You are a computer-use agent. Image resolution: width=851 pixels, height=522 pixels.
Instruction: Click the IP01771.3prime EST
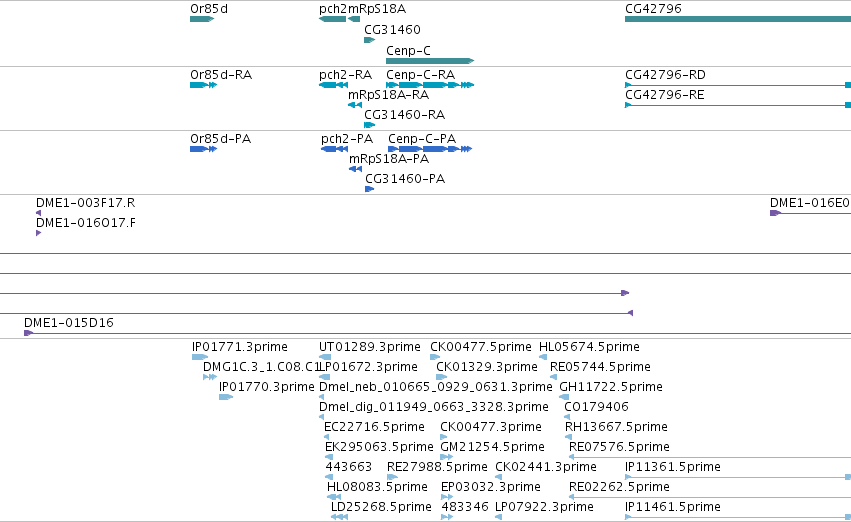coord(200,357)
